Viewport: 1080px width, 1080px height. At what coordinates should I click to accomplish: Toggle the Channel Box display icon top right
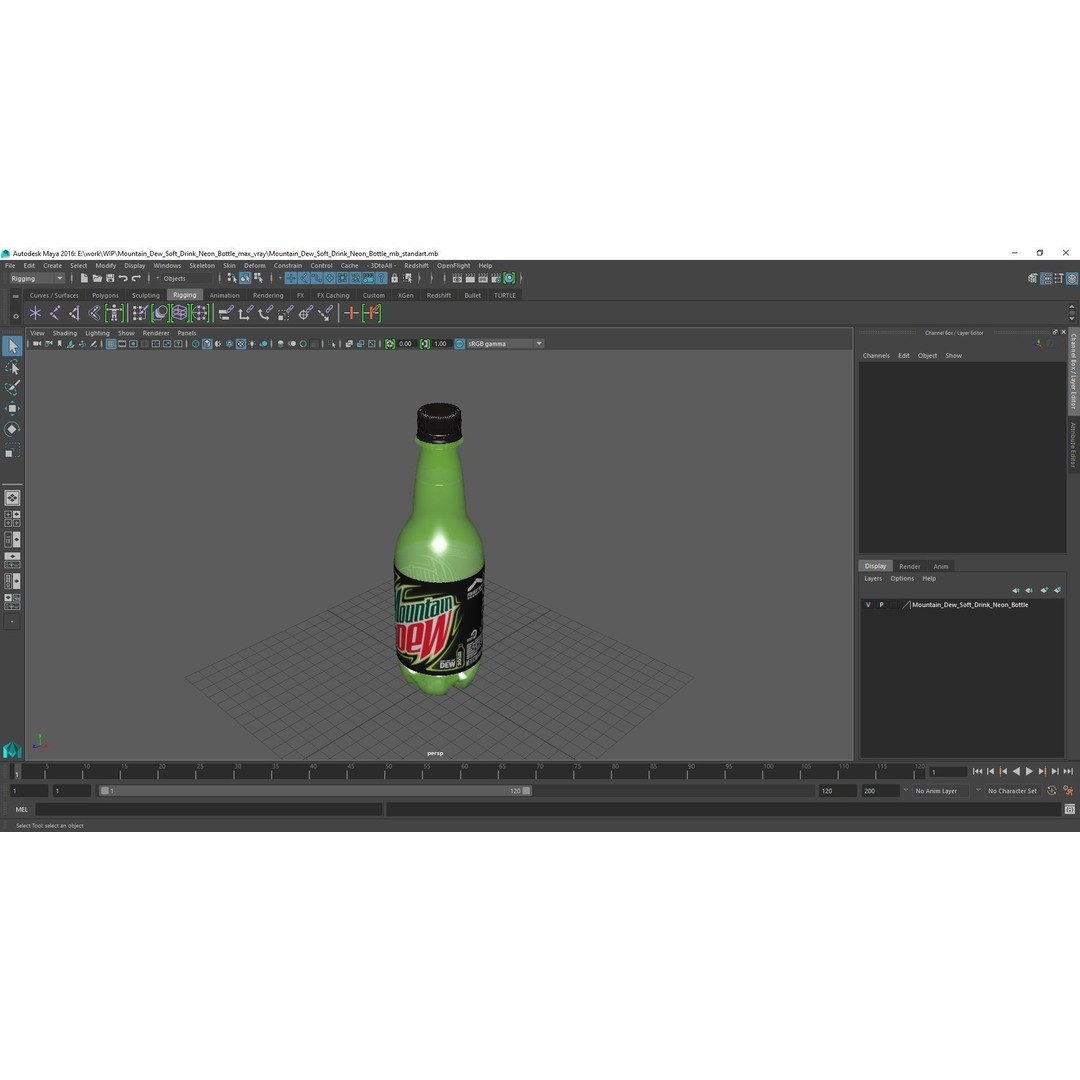1072,278
